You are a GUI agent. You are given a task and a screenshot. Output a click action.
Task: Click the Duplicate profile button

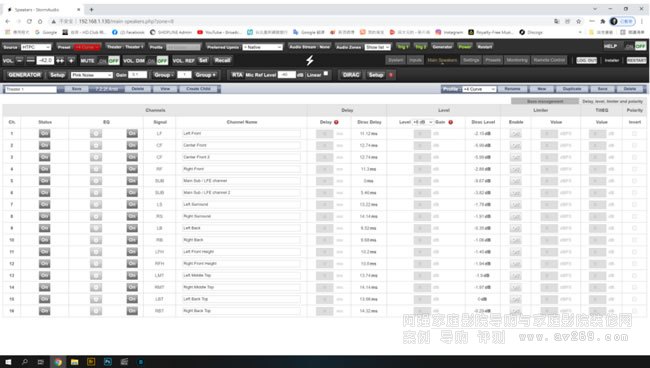point(572,89)
